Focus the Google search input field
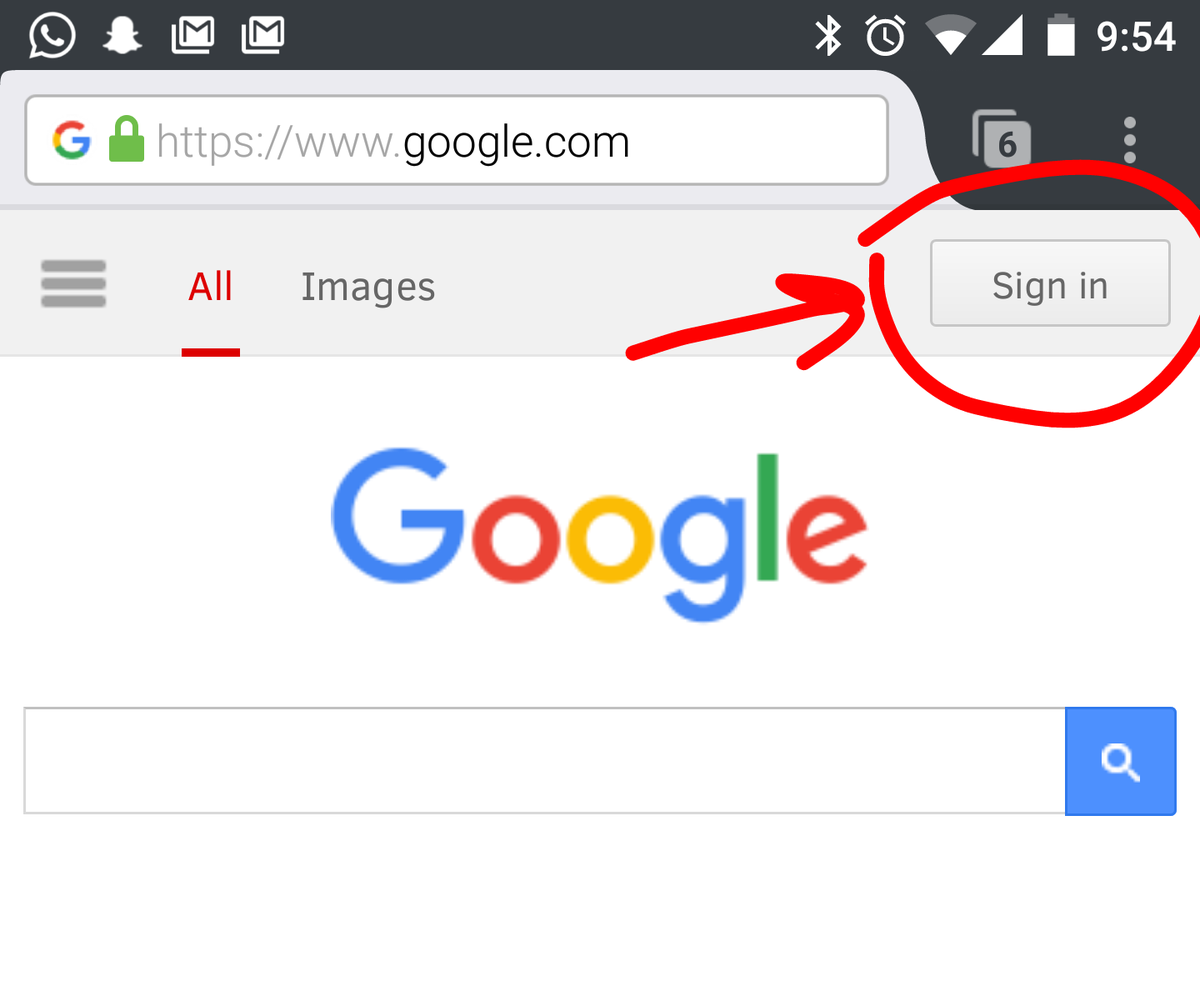 pos(545,761)
